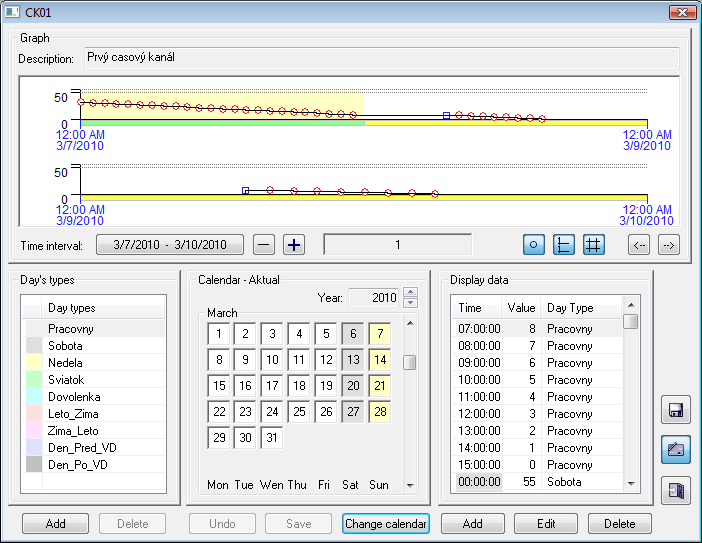Toggle the graph axes display button
This screenshot has width=702, height=543.
(564, 245)
